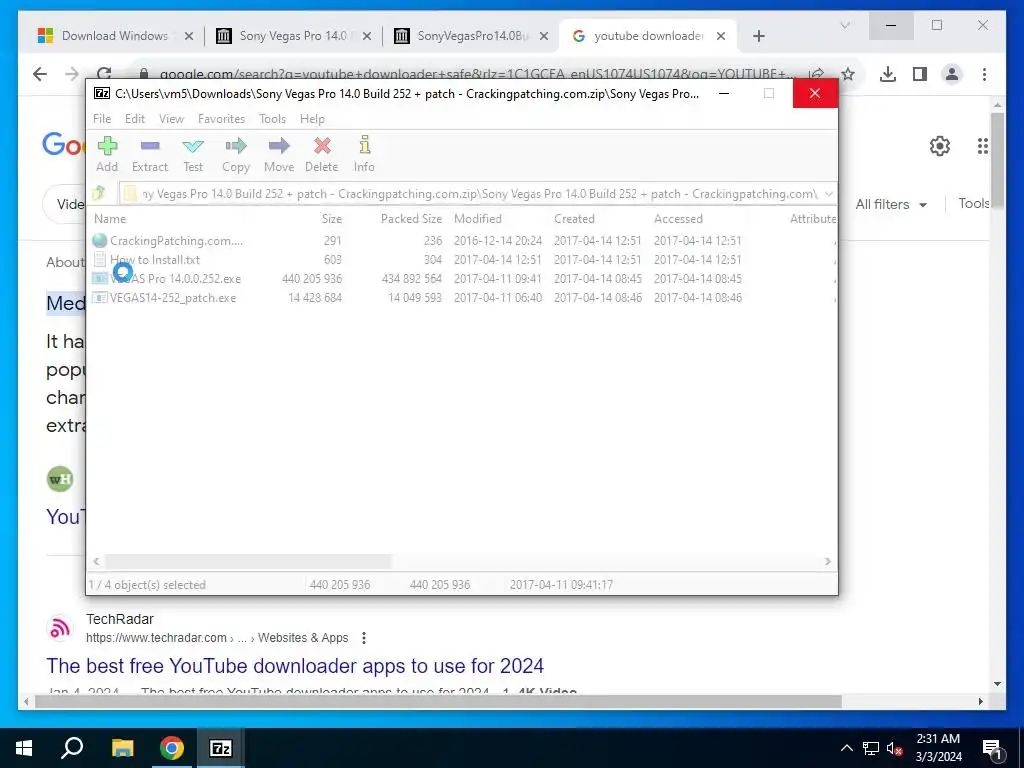Toggle Chrome side panel icon
Image resolution: width=1024 pixels, height=768 pixels.
(x=920, y=74)
